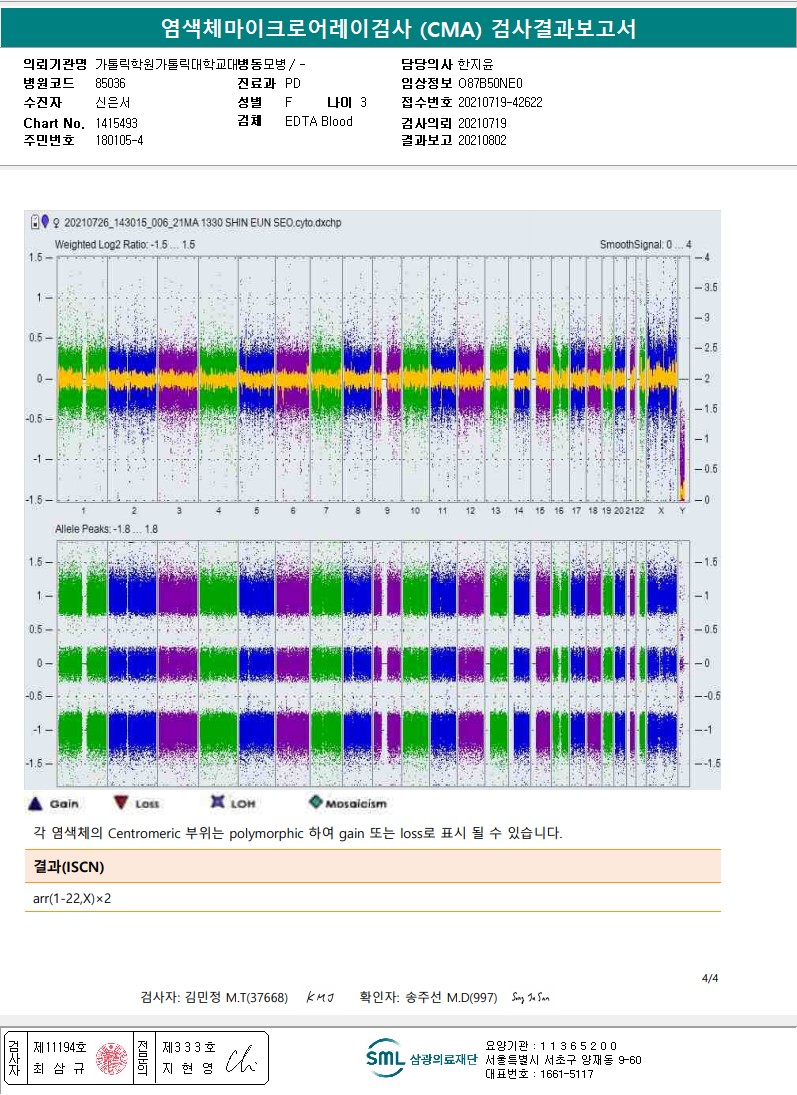The image size is (797, 1095).
Task: Click the blue marker icon before the filename
Action: (45, 221)
